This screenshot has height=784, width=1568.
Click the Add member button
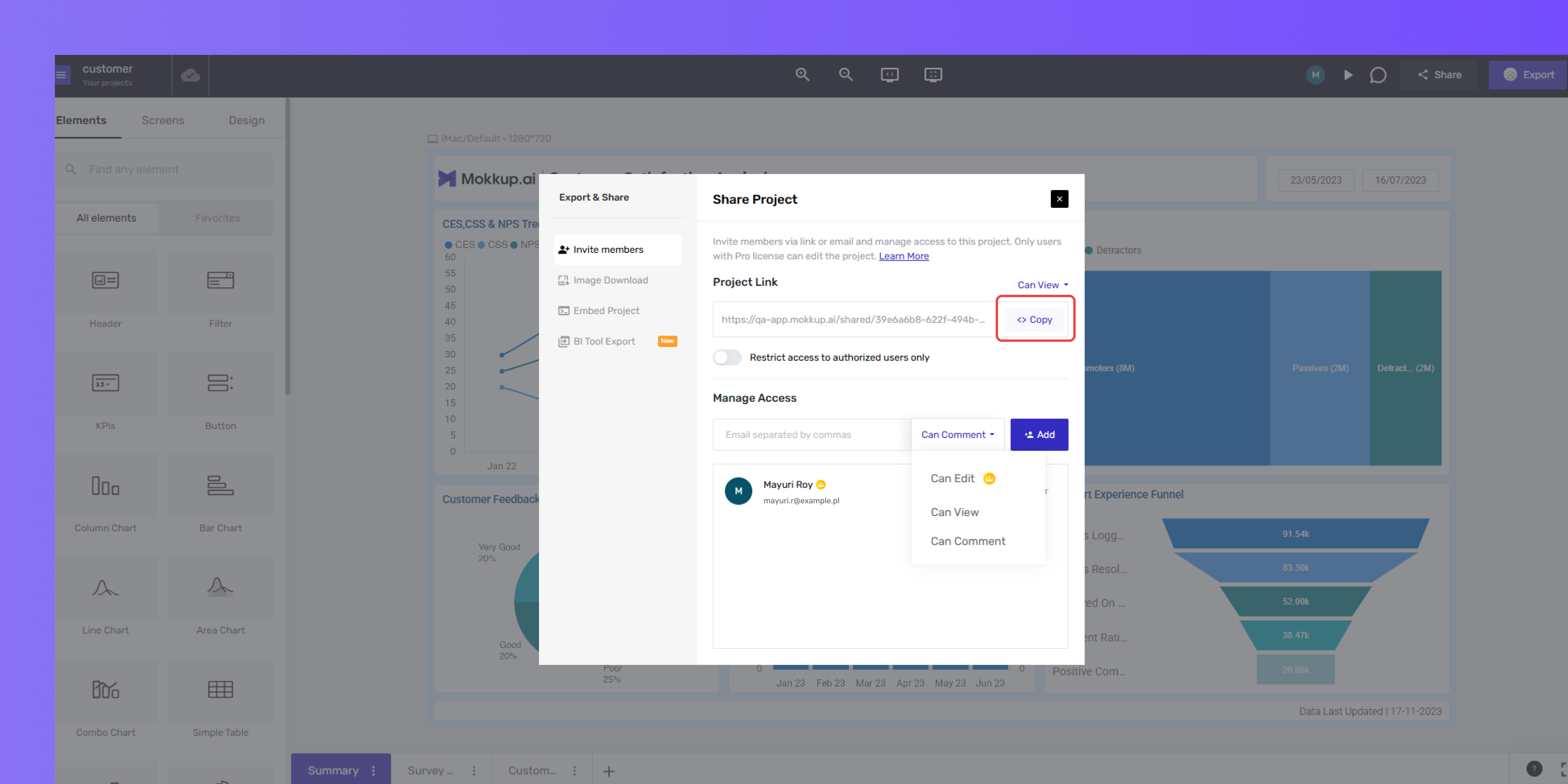point(1039,435)
